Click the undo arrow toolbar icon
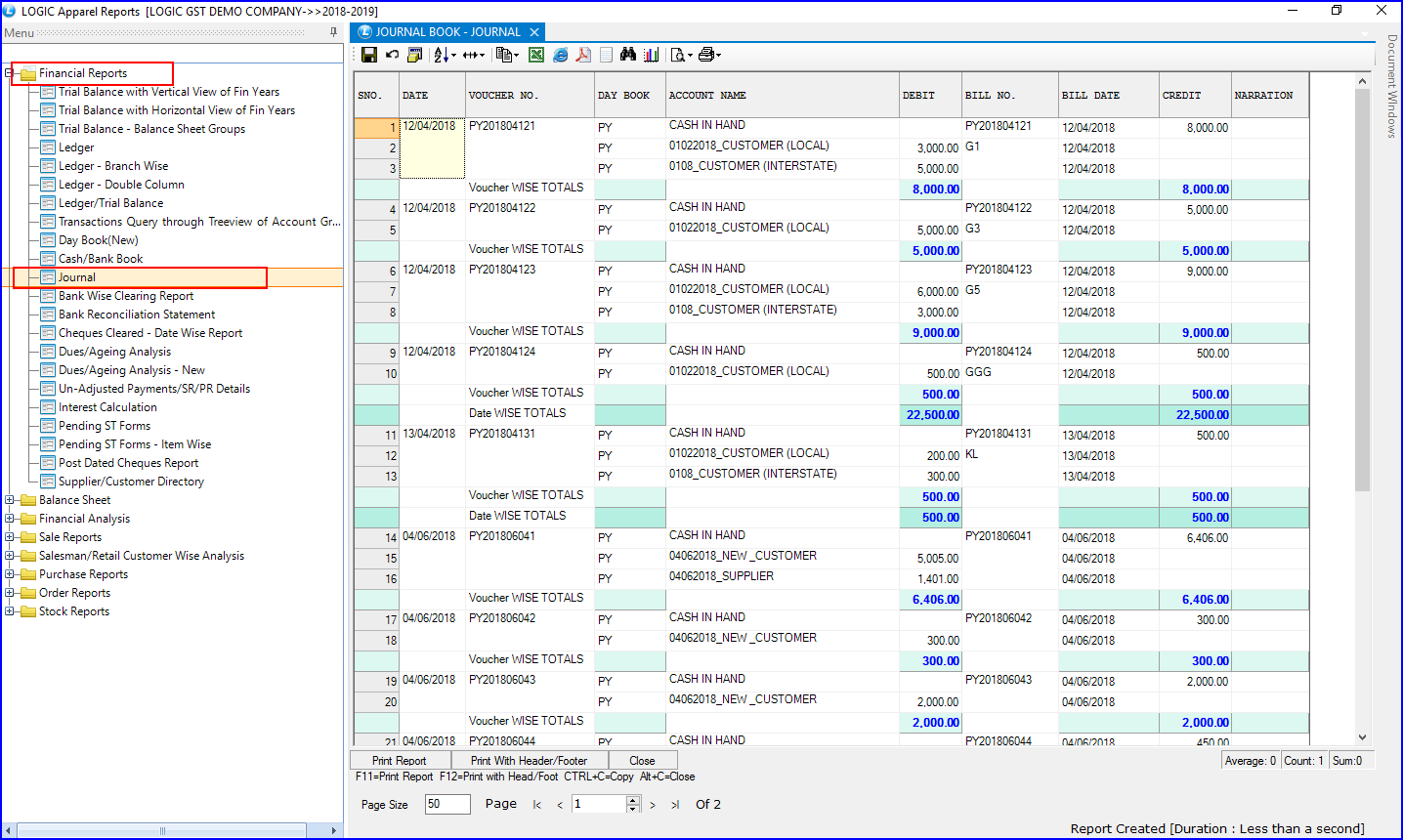Viewport: 1403px width, 840px height. (x=392, y=55)
